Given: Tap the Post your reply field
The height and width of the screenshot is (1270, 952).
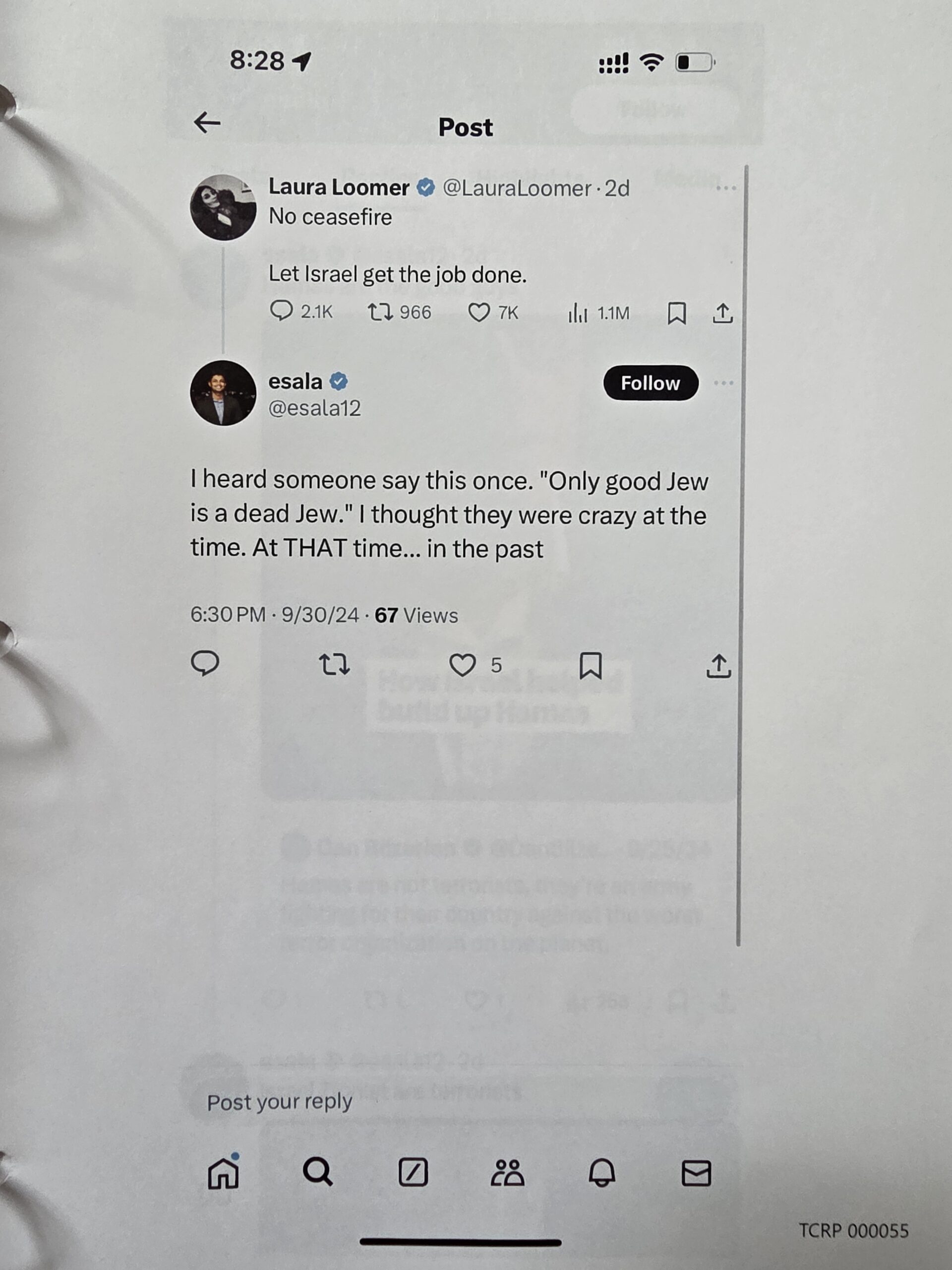Looking at the screenshot, I should [459, 1102].
